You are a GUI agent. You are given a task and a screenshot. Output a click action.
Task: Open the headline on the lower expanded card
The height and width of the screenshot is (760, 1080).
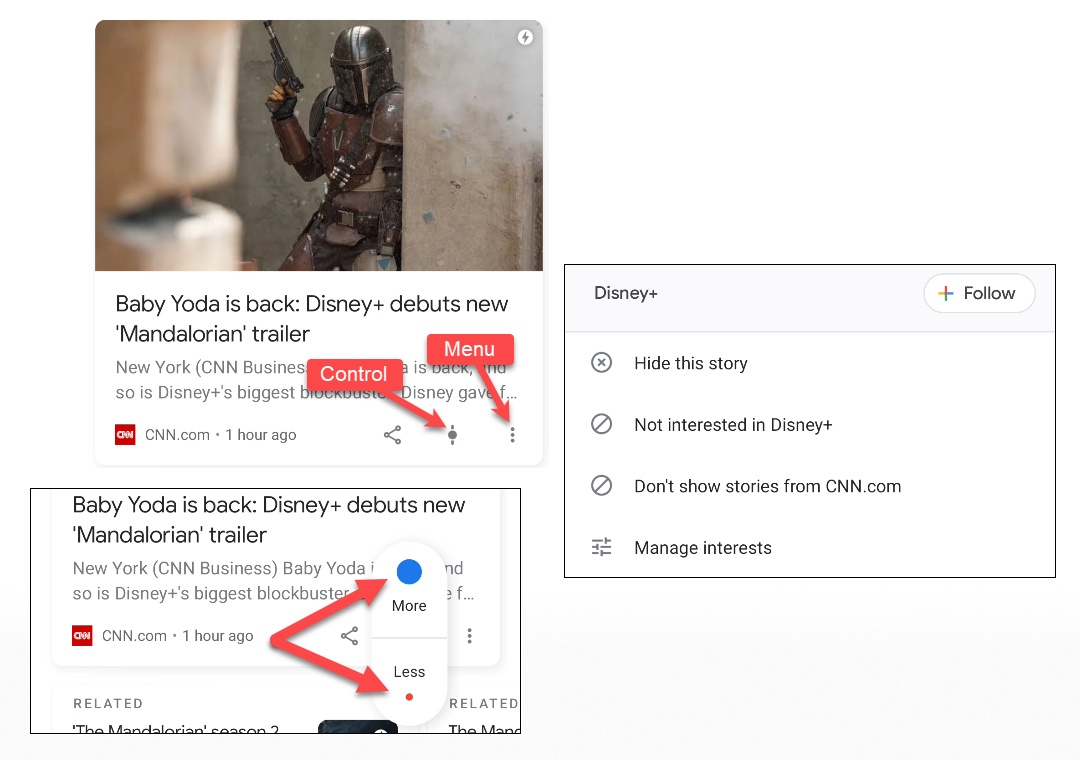click(x=269, y=520)
